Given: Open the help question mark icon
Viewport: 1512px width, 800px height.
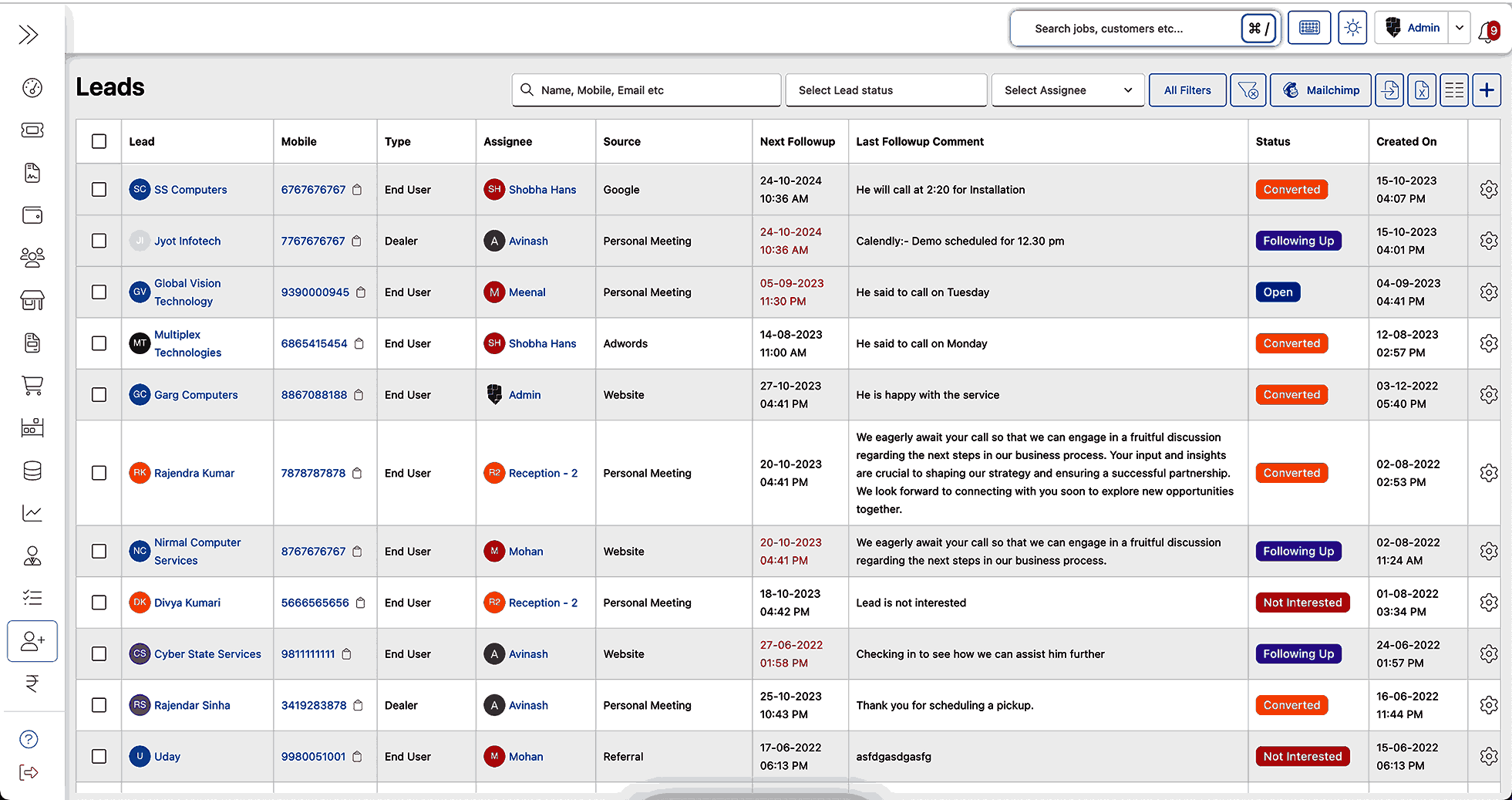Looking at the screenshot, I should (x=29, y=739).
